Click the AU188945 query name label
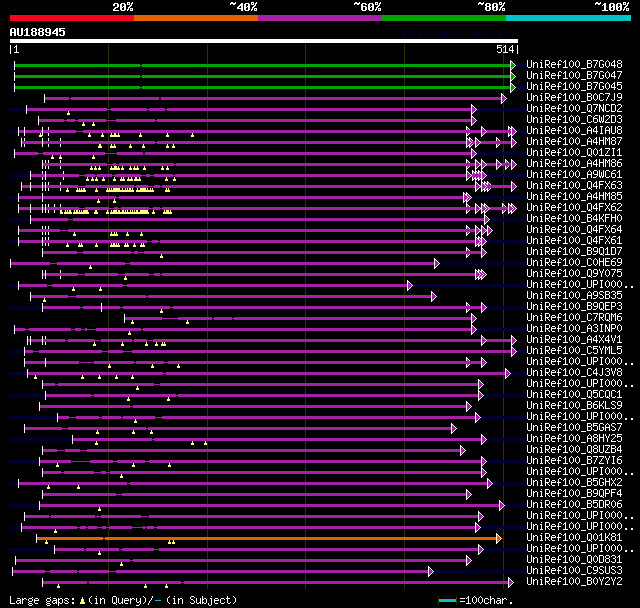This screenshot has height=608, width=640. [x=38, y=32]
